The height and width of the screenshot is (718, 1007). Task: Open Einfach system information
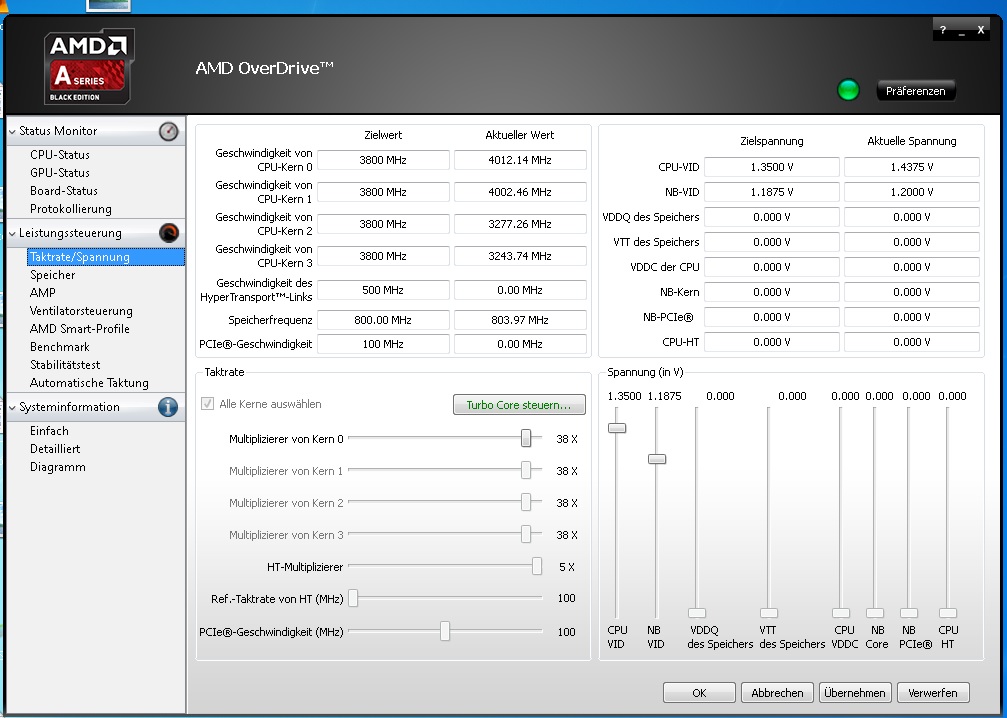click(x=49, y=431)
